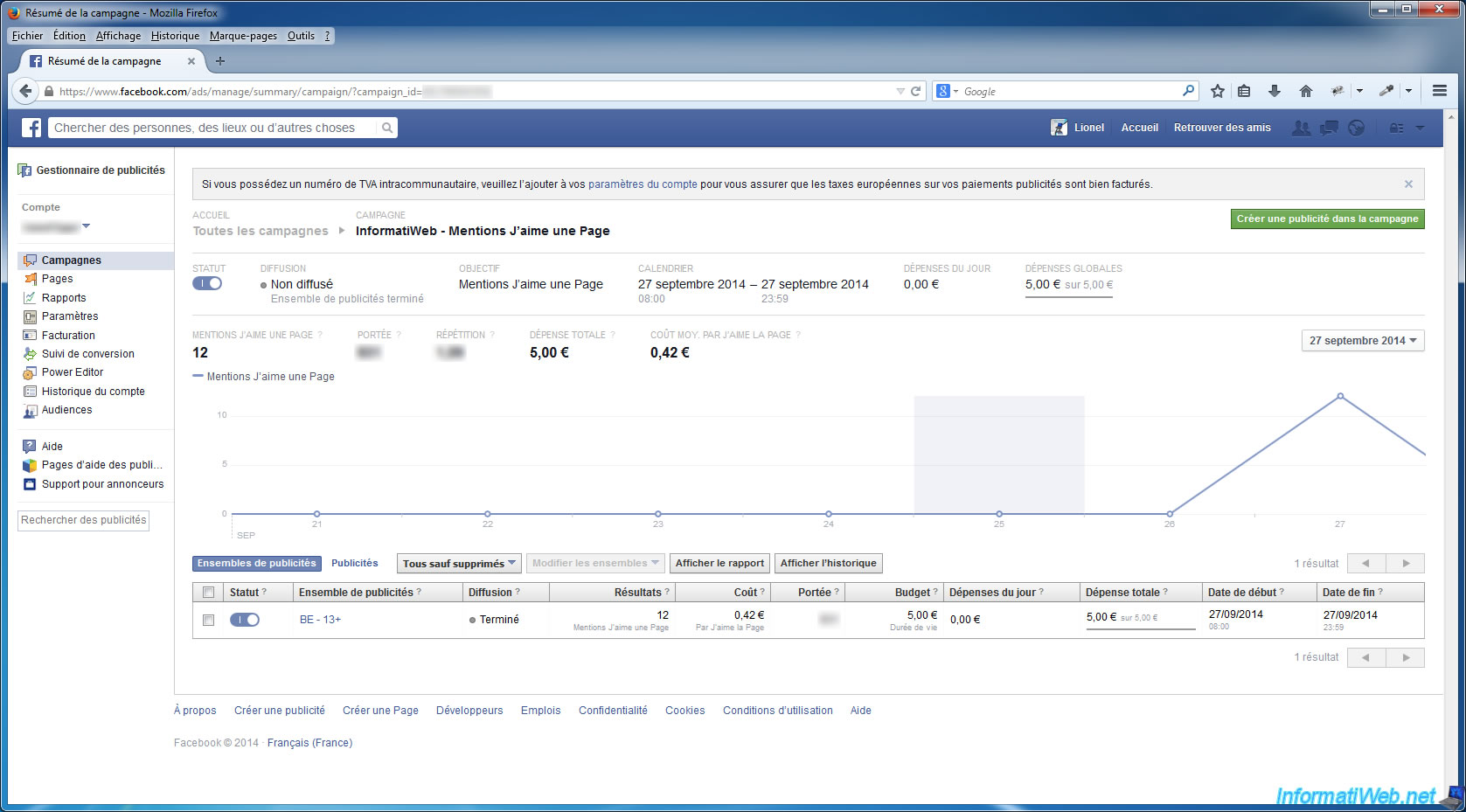This screenshot has height=812, width=1466.
Task: Open the URL bar history dropdown arrow
Action: (900, 91)
